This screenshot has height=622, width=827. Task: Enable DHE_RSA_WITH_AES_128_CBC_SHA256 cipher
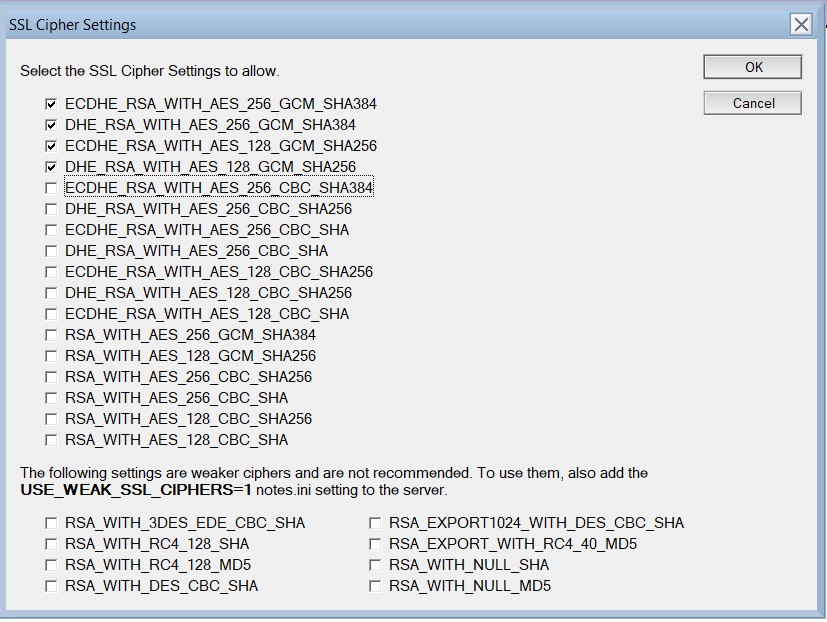pos(51,293)
